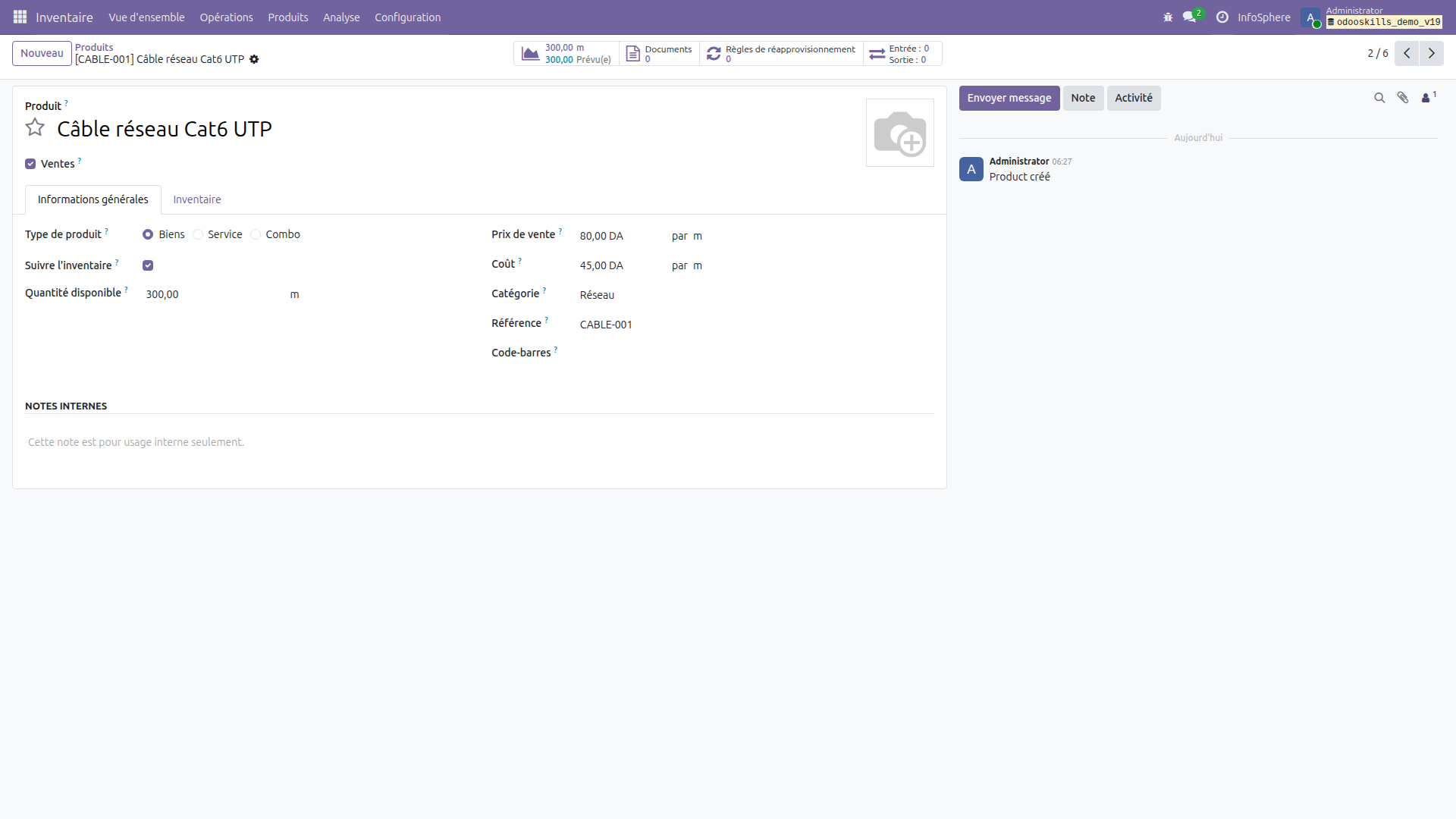Disable 'Suivre l'inventaire'

coord(148,265)
